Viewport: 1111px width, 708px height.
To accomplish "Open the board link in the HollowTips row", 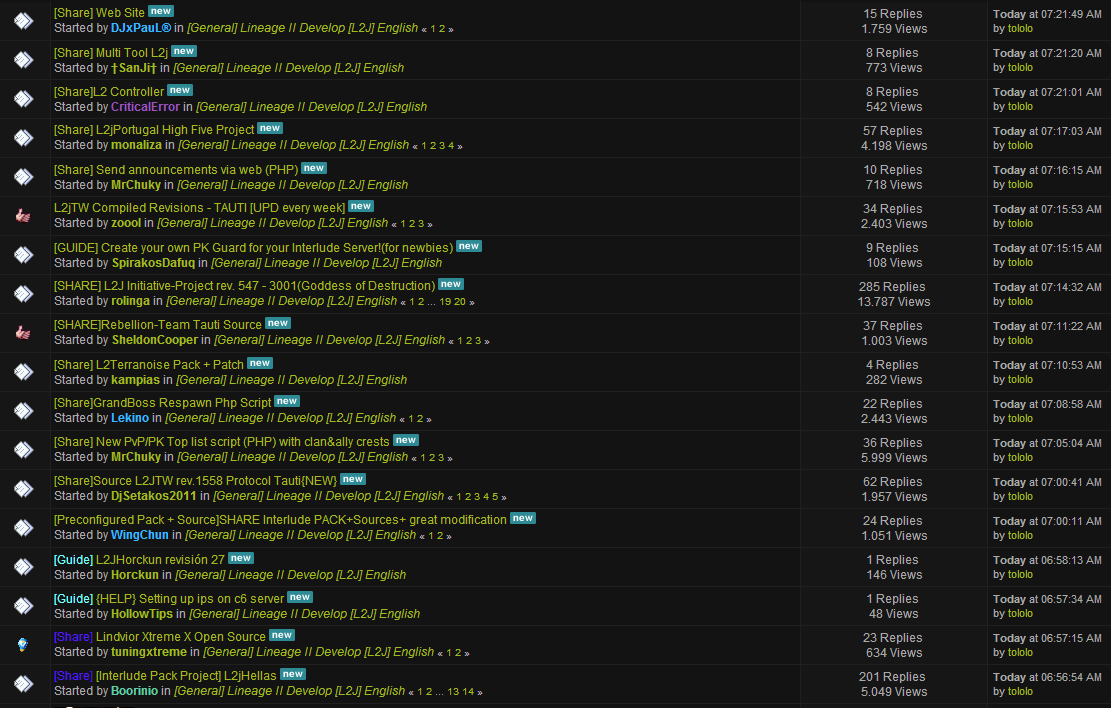I will click(304, 614).
